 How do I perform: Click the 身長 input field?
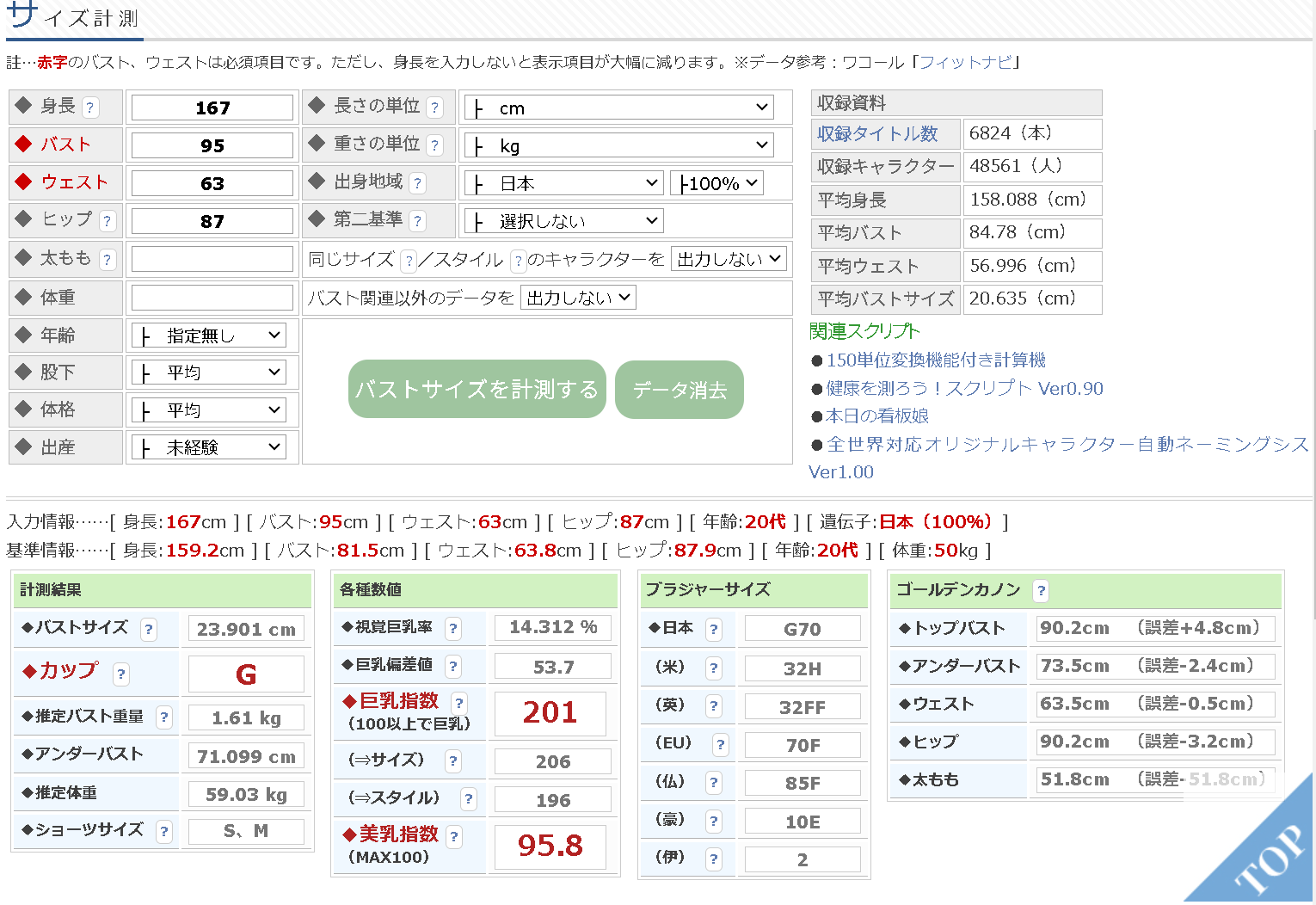pos(212,108)
